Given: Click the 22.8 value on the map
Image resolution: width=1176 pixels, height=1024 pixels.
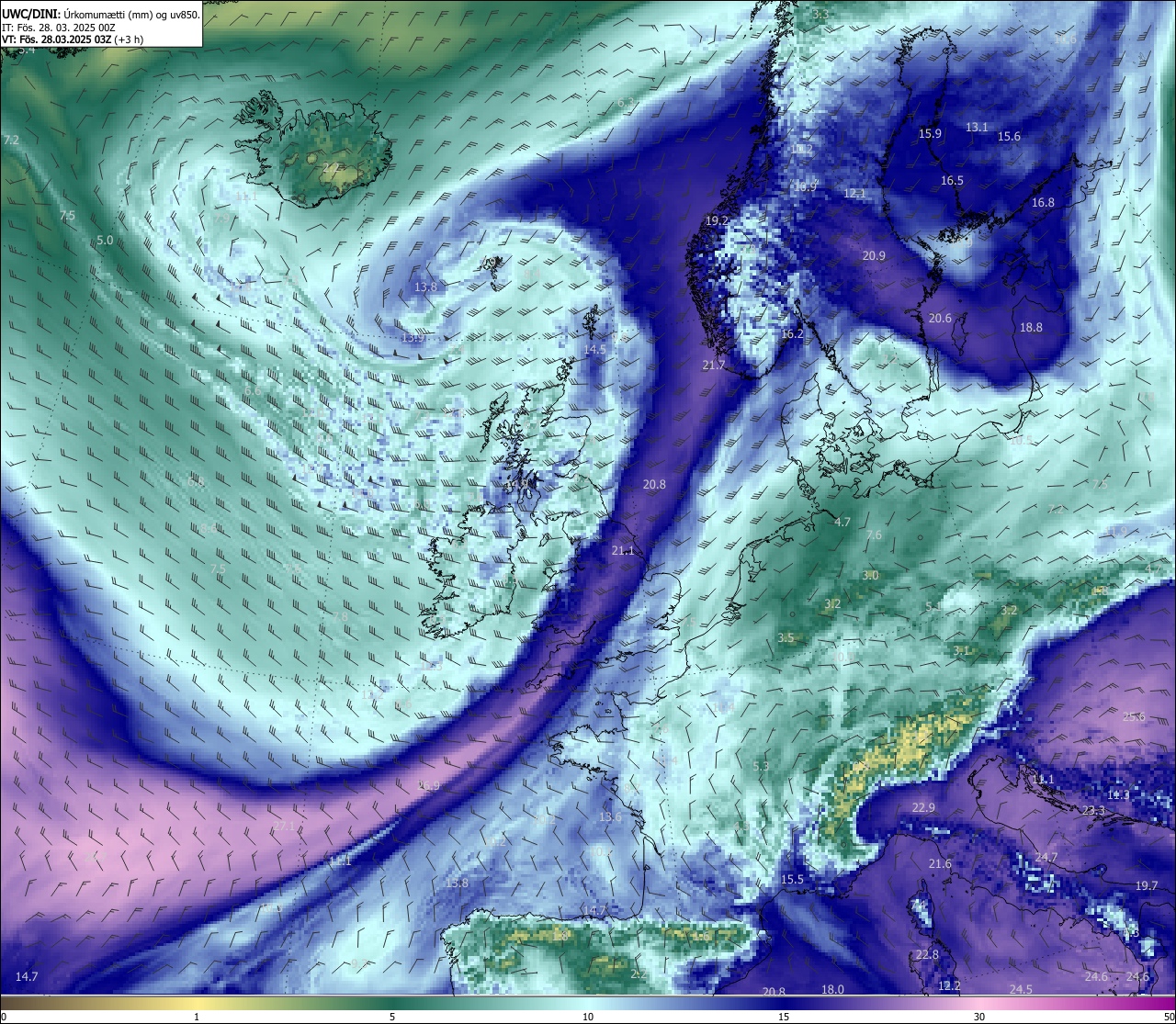Looking at the screenshot, I should [928, 954].
